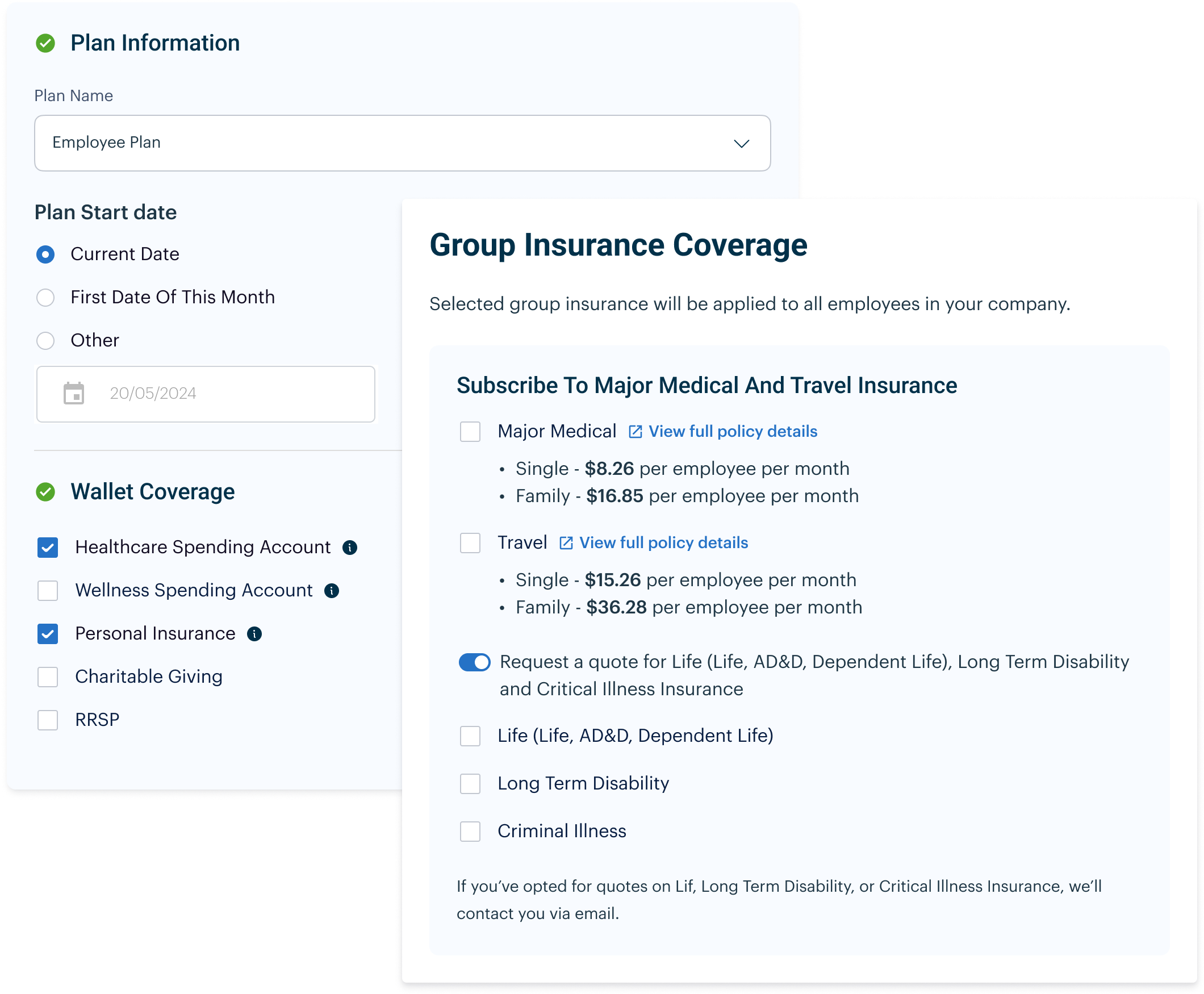The height and width of the screenshot is (994, 1204).
Task: Click the external link icon next to Major Medical
Action: (x=635, y=432)
